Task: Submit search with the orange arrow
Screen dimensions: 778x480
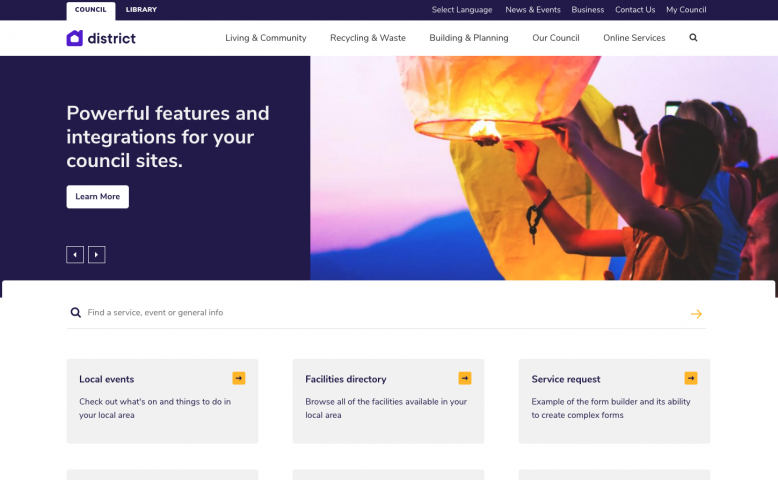Action: pos(696,314)
